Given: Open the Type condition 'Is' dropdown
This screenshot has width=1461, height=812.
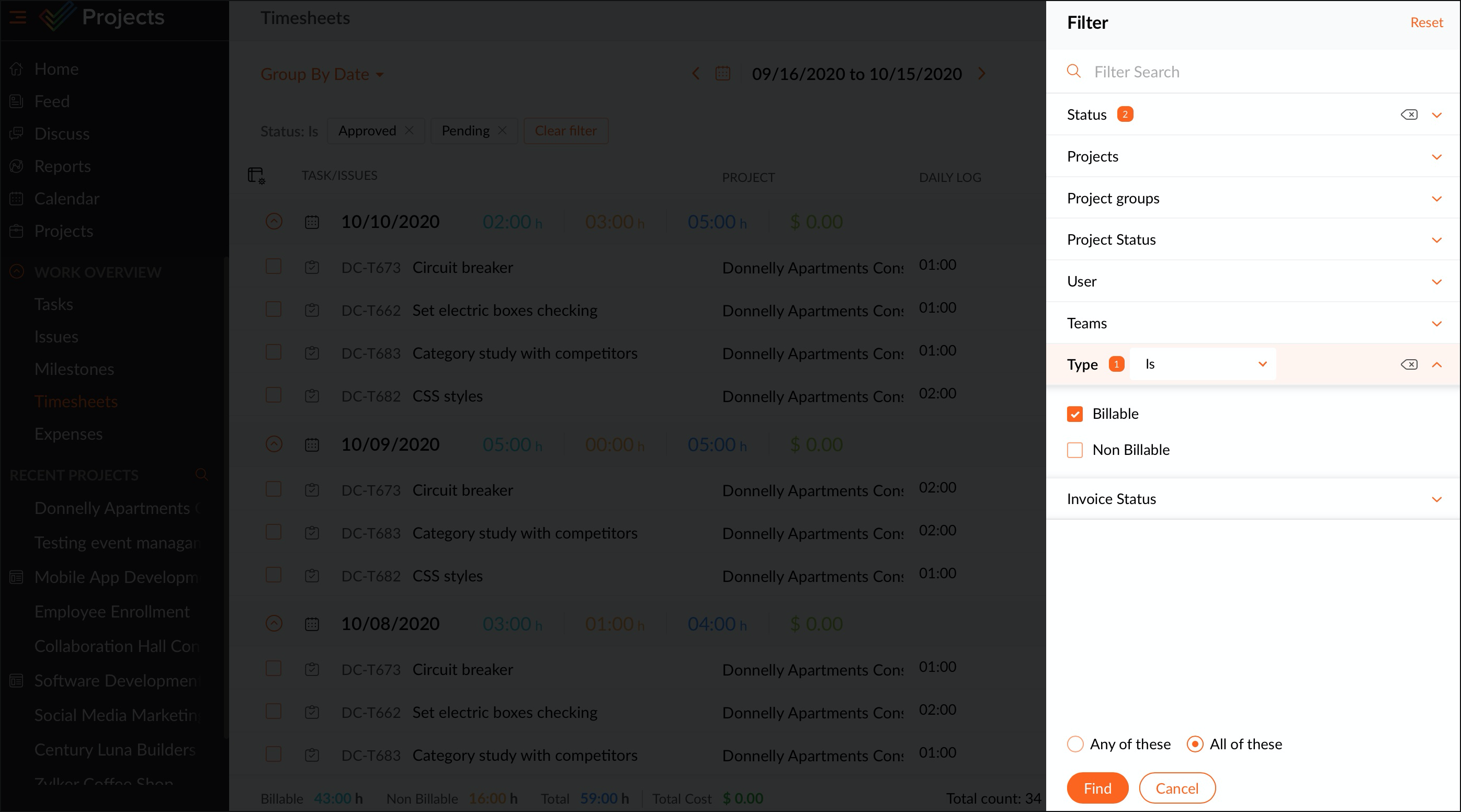Looking at the screenshot, I should (1203, 364).
